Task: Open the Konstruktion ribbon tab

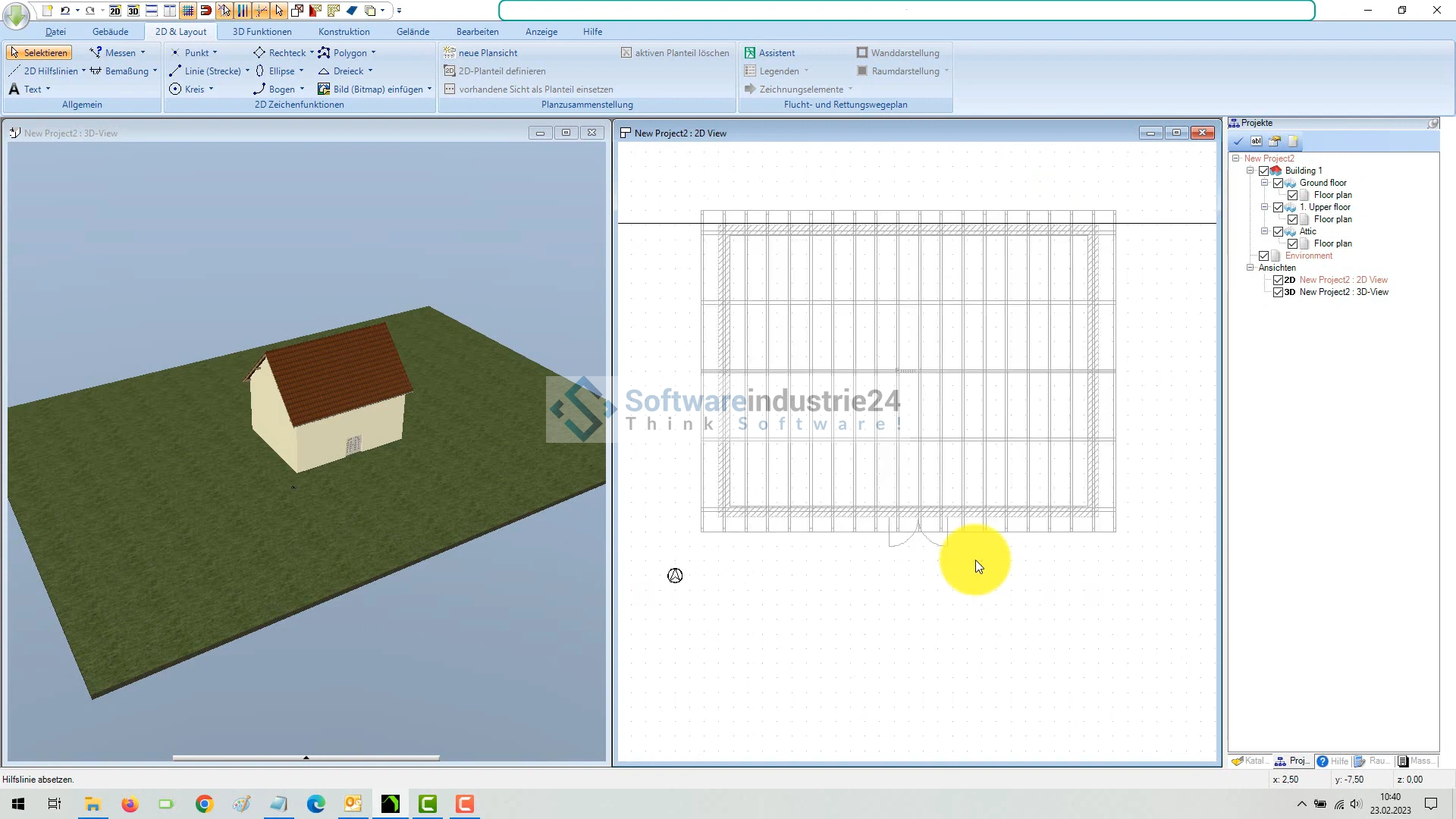Action: point(344,32)
